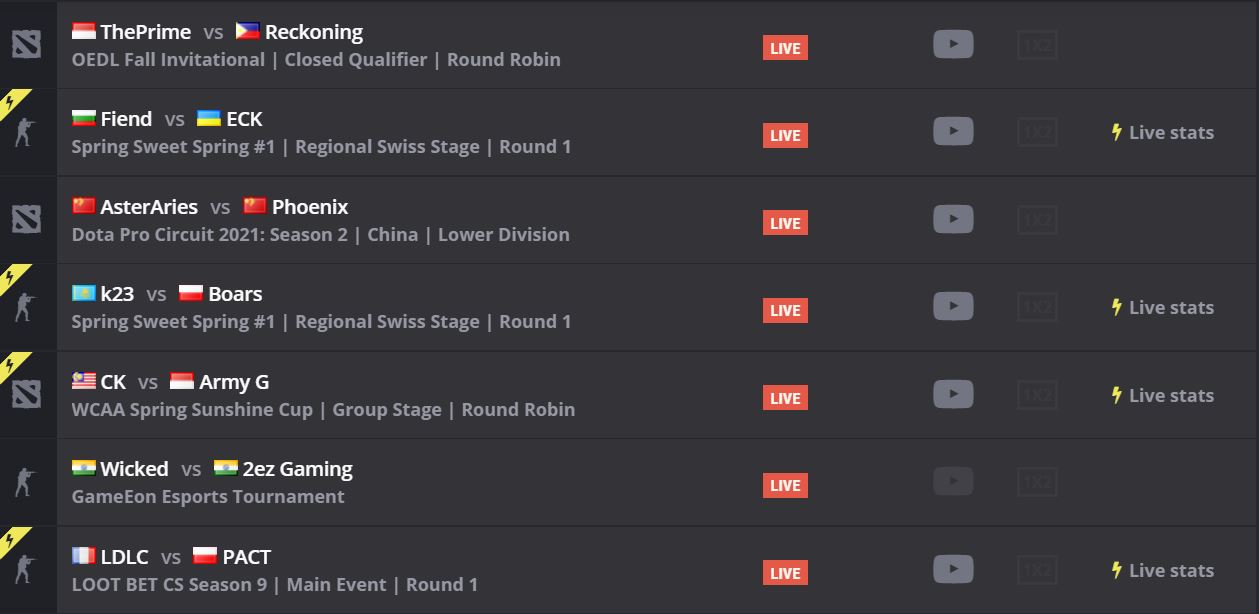Click the 1X2 odds icon for k23 match

(x=1037, y=307)
